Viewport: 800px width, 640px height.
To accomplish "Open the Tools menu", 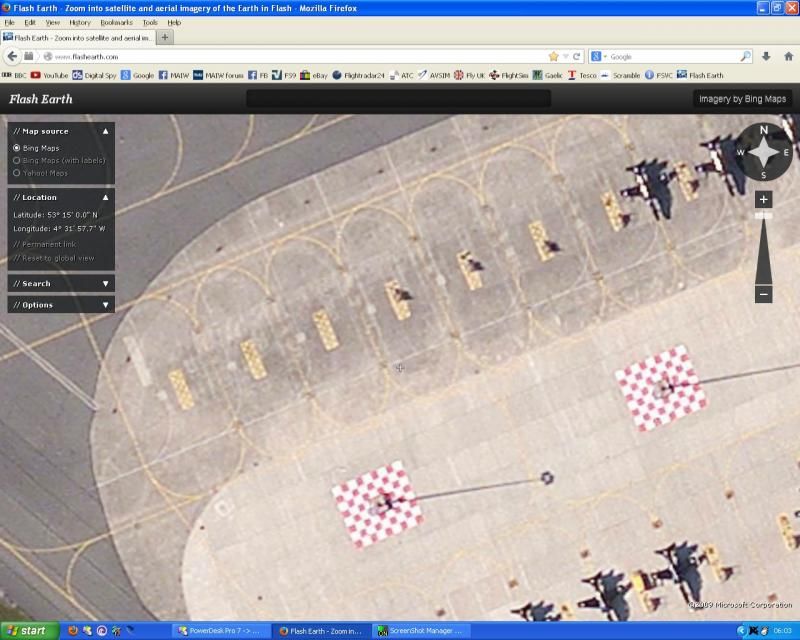I will (x=150, y=22).
